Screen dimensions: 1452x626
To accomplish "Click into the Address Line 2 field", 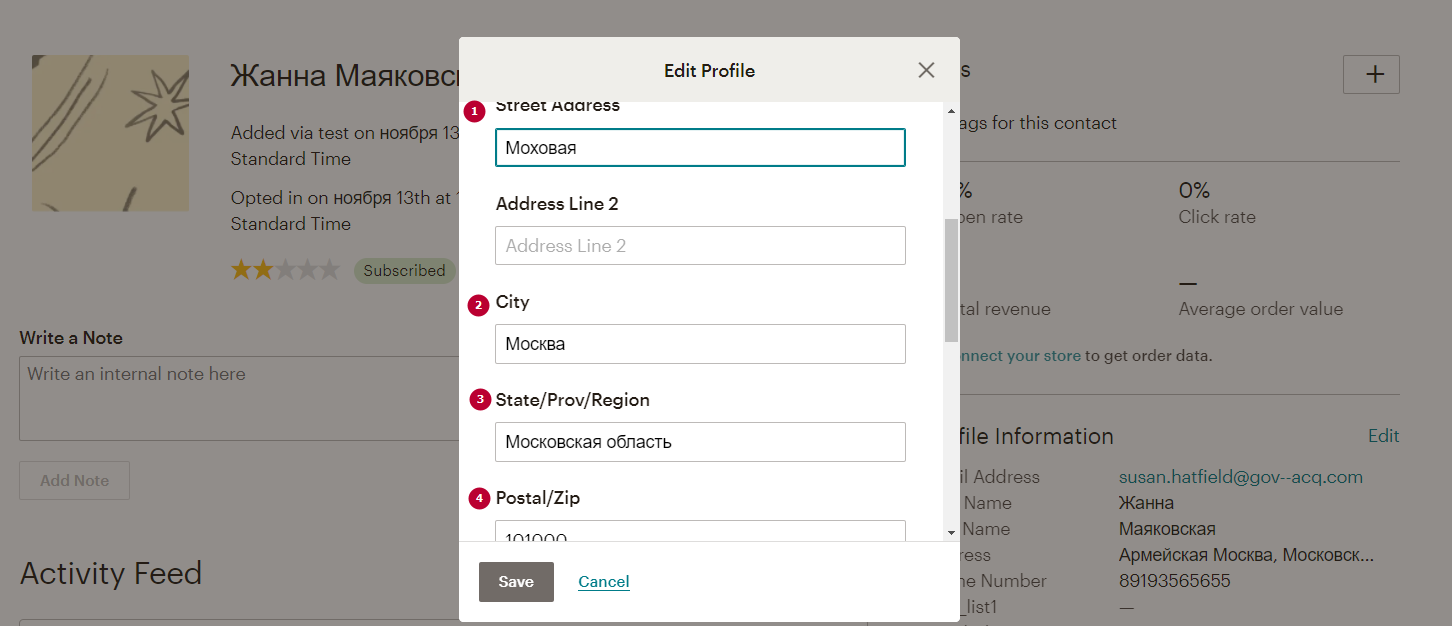I will 700,245.
